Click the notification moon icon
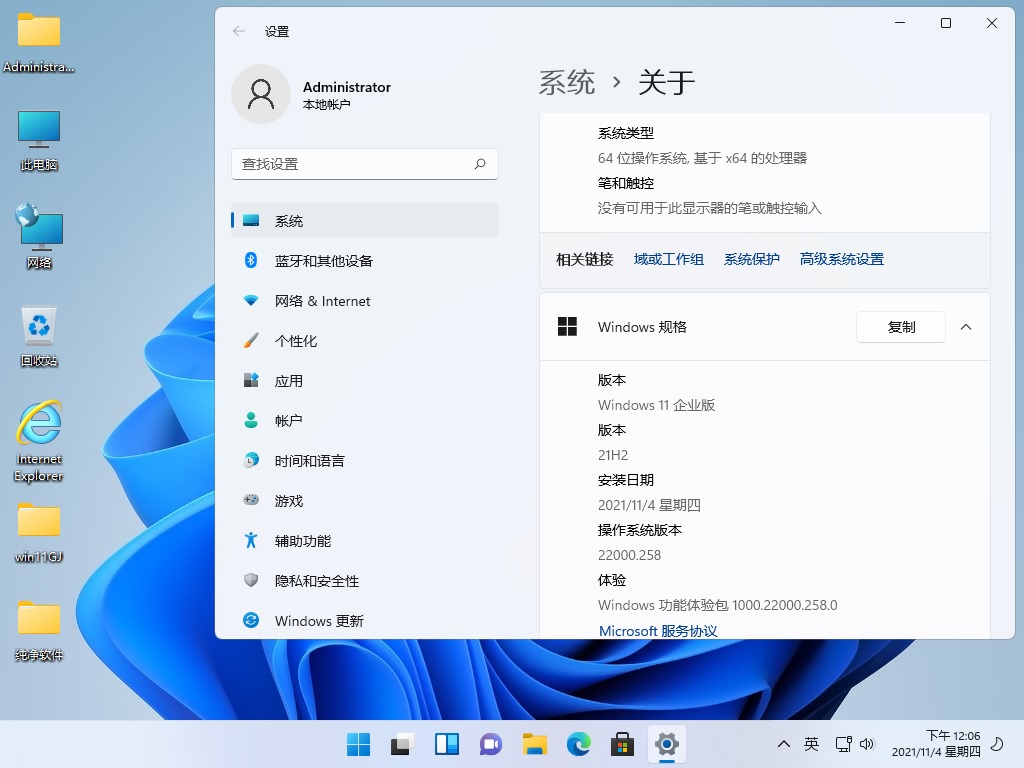The image size is (1024, 768). pyautogui.click(x=997, y=744)
